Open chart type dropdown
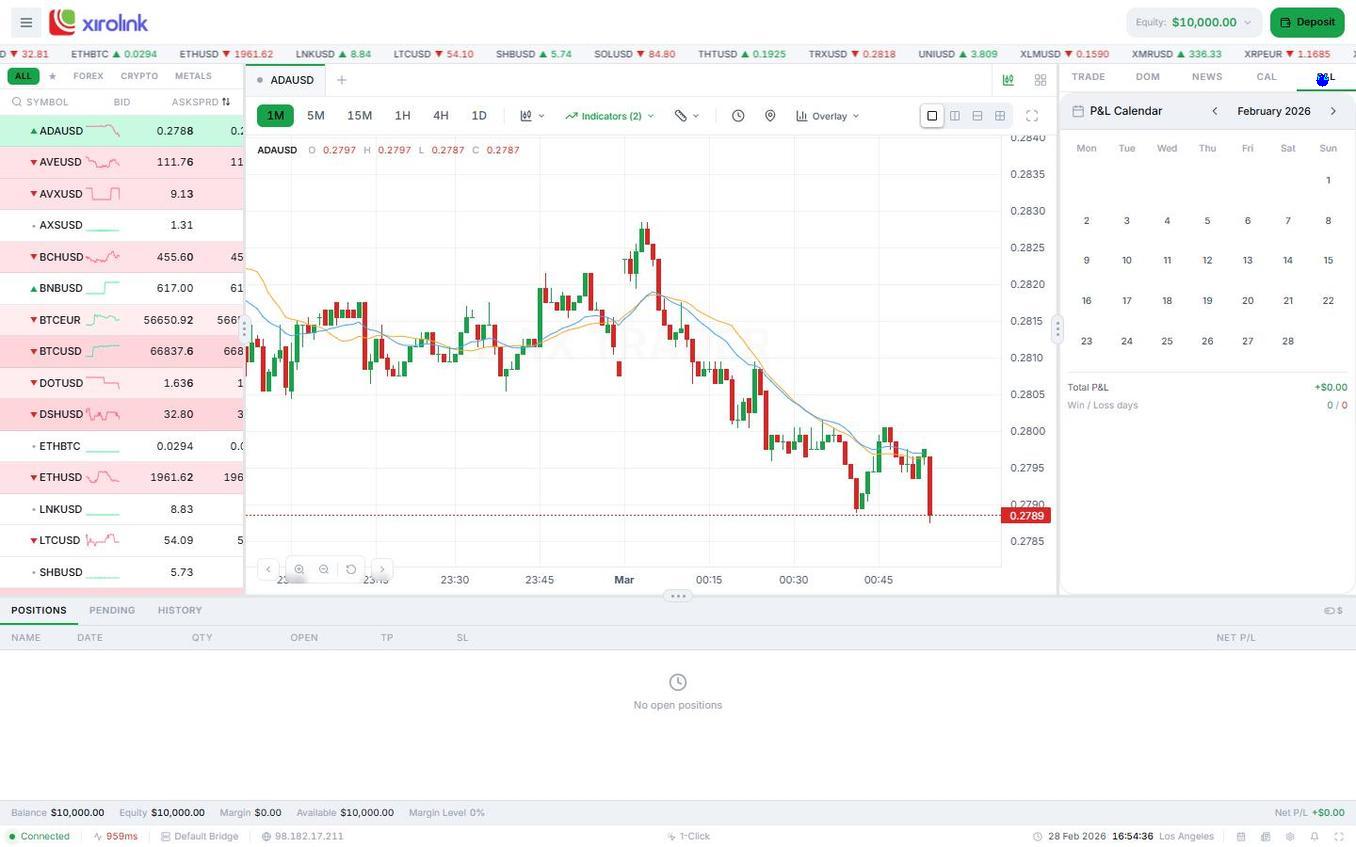The width and height of the screenshot is (1356, 847). pos(532,116)
